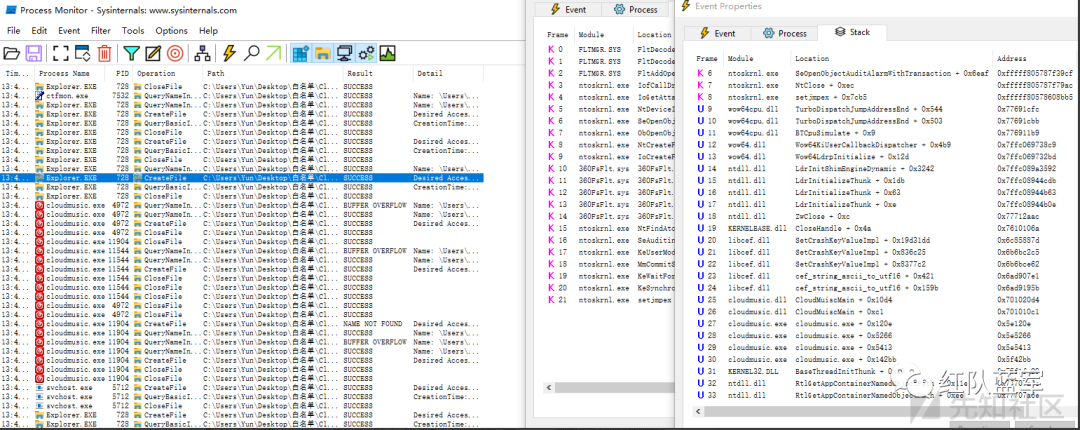Open the File menu
The width and height of the screenshot is (1080, 430).
14,30
